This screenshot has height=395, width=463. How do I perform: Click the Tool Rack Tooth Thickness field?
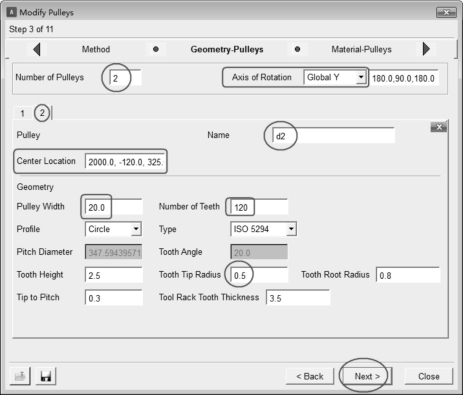[298, 298]
